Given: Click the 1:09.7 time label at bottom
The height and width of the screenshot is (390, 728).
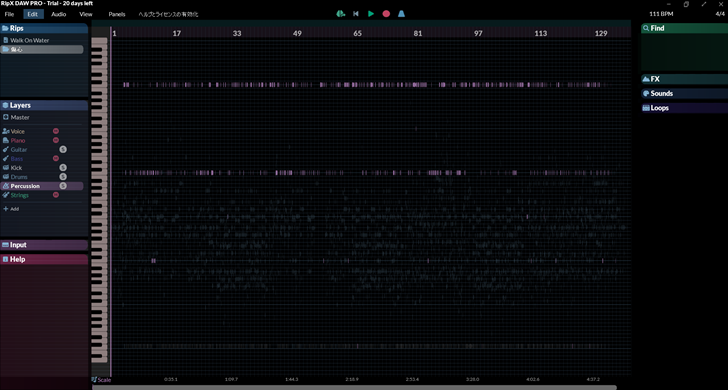Looking at the screenshot, I should pos(231,379).
